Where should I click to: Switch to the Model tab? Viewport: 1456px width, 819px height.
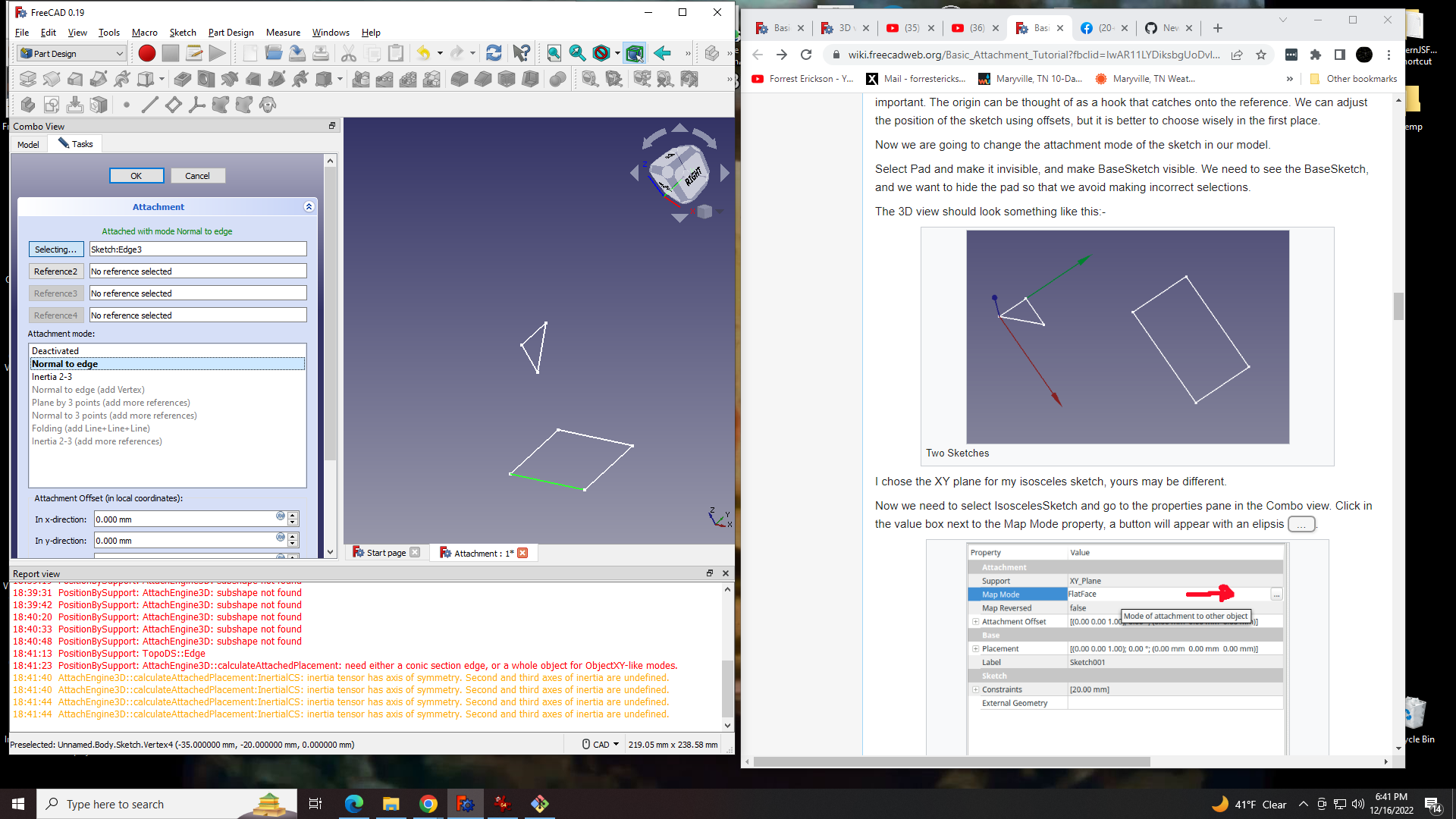pyautogui.click(x=28, y=144)
